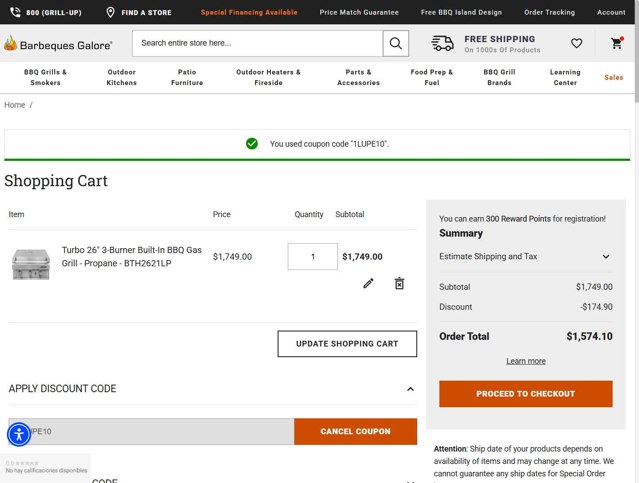The width and height of the screenshot is (639, 483).
Task: Click the reviews badge 'No hay calificaciones disponibles'
Action: [x=45, y=467]
